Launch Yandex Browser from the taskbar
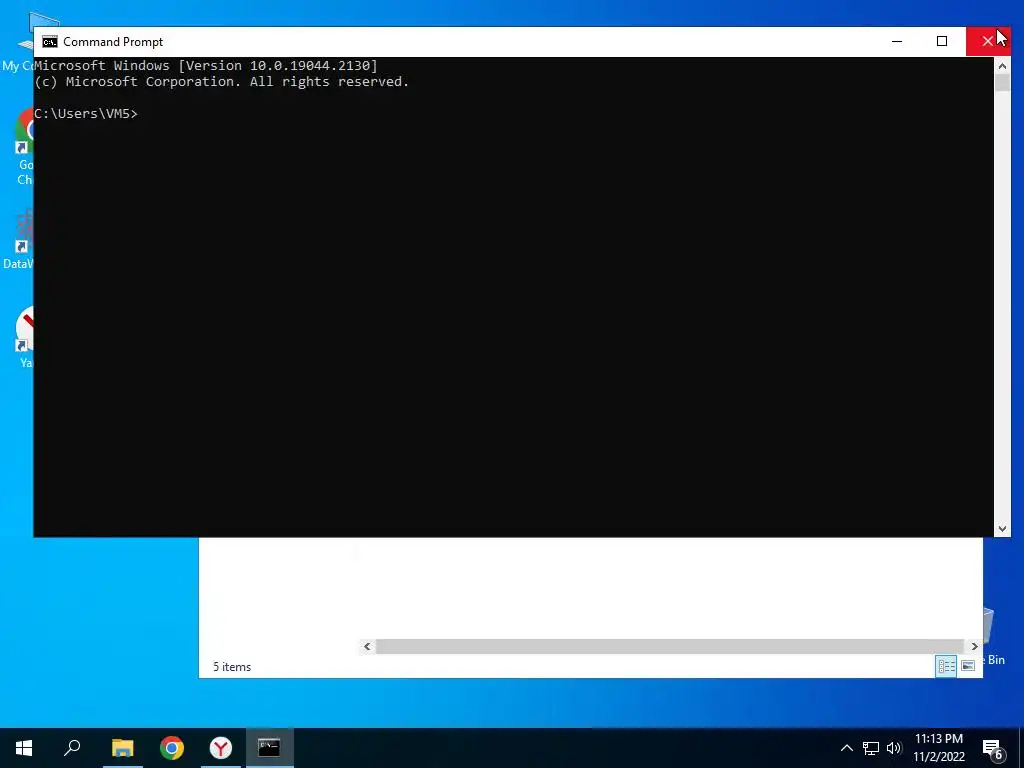This screenshot has width=1024, height=768. (x=221, y=748)
